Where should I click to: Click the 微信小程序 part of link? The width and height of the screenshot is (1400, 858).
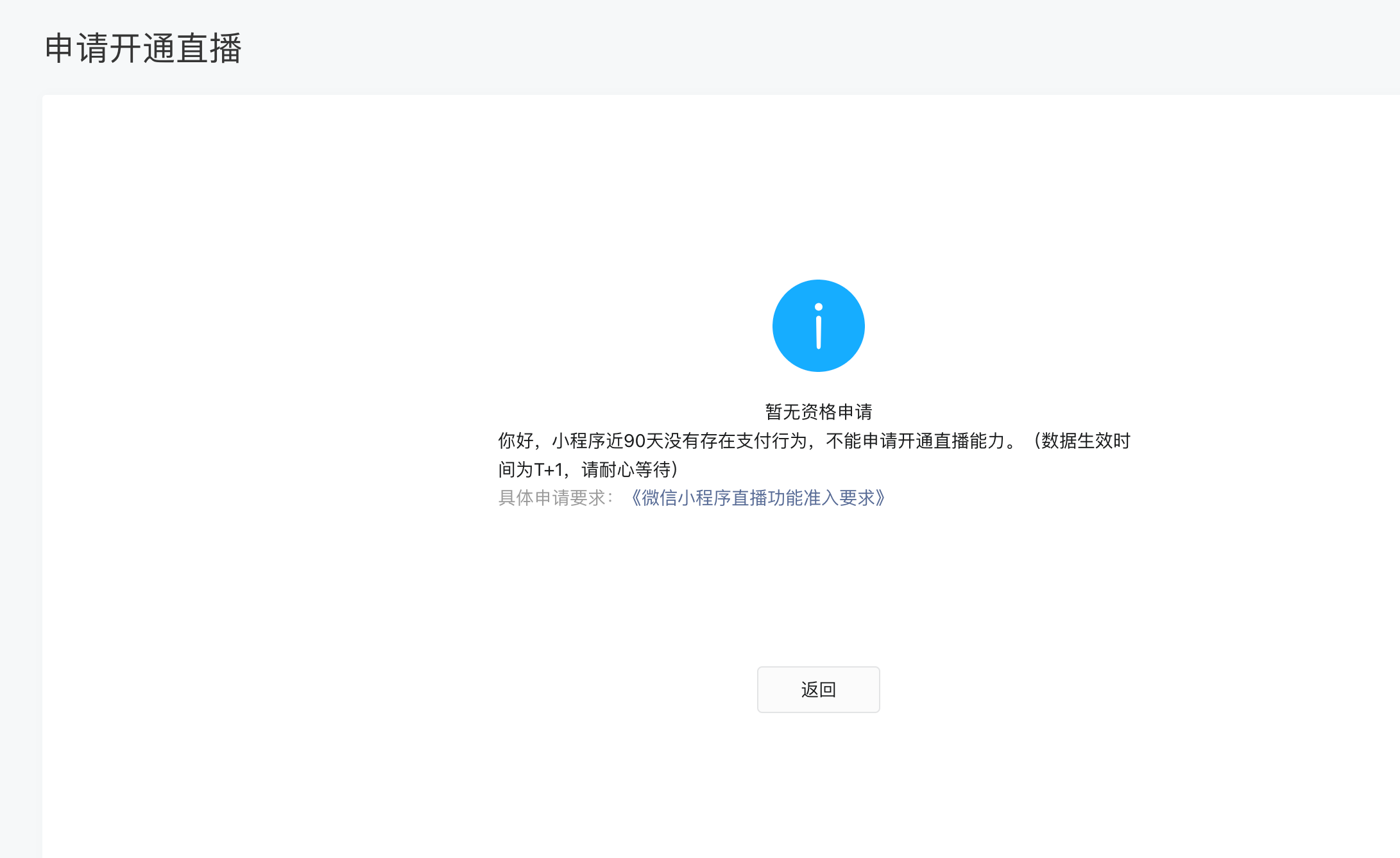[685, 498]
